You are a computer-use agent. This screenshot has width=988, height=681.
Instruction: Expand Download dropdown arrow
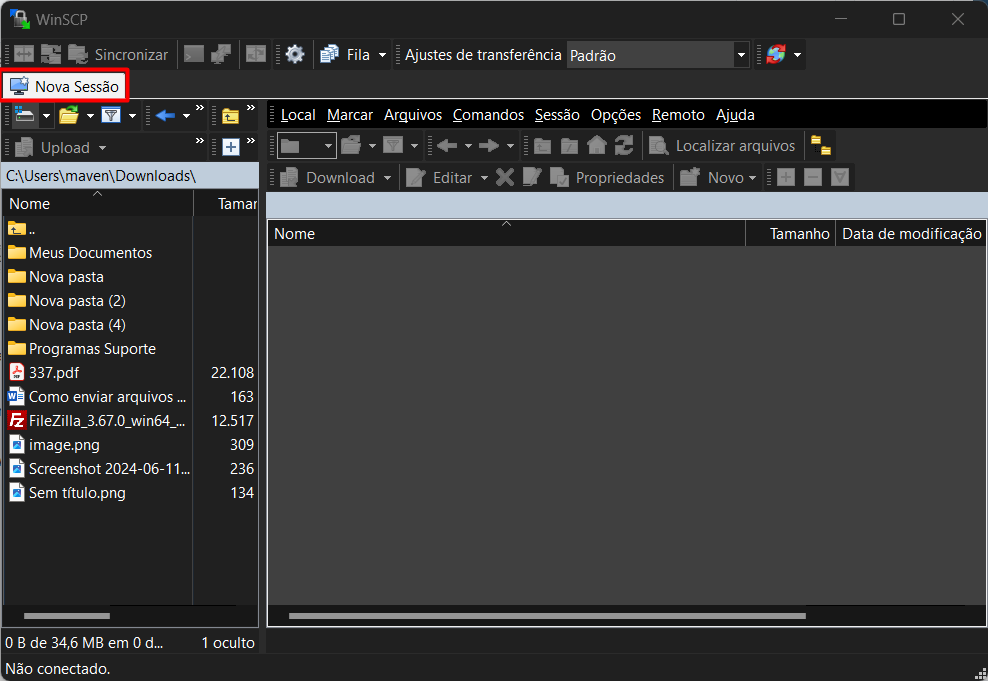coord(387,178)
